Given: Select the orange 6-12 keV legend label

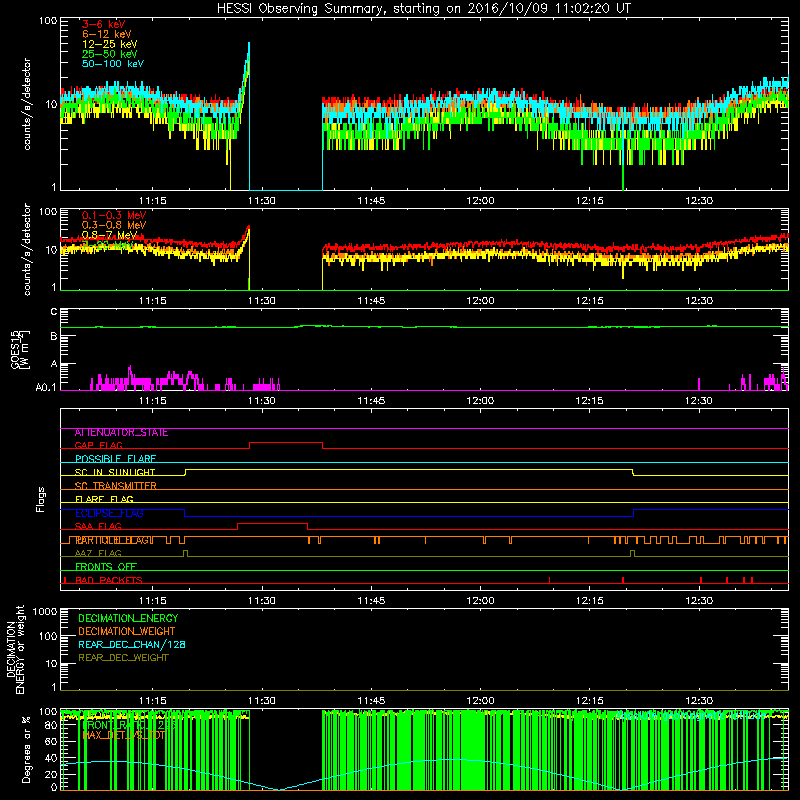Looking at the screenshot, I should (107, 34).
